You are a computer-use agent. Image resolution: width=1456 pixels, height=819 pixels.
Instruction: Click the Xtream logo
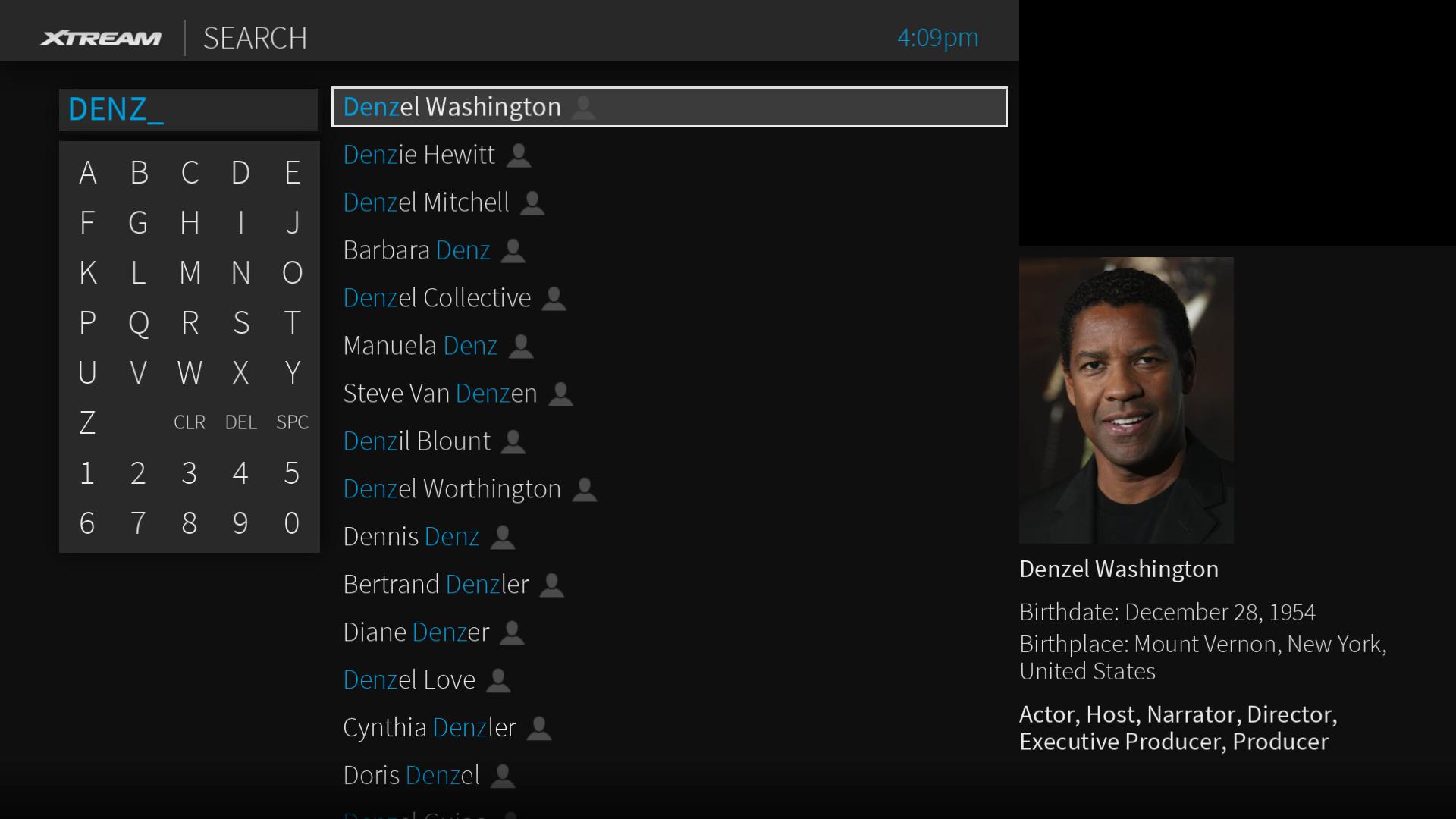point(101,38)
